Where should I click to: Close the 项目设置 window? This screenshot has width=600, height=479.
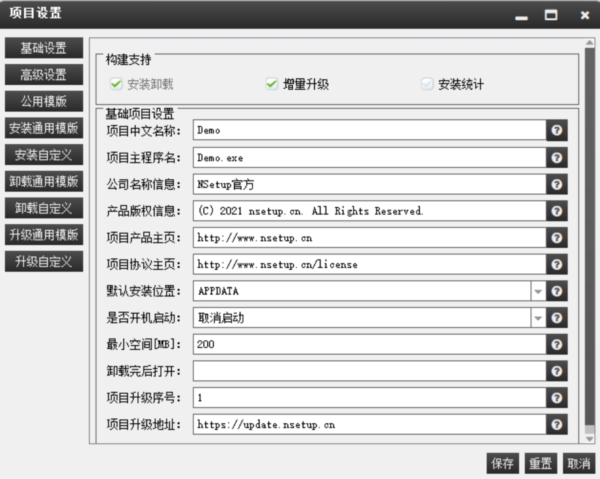pos(584,15)
